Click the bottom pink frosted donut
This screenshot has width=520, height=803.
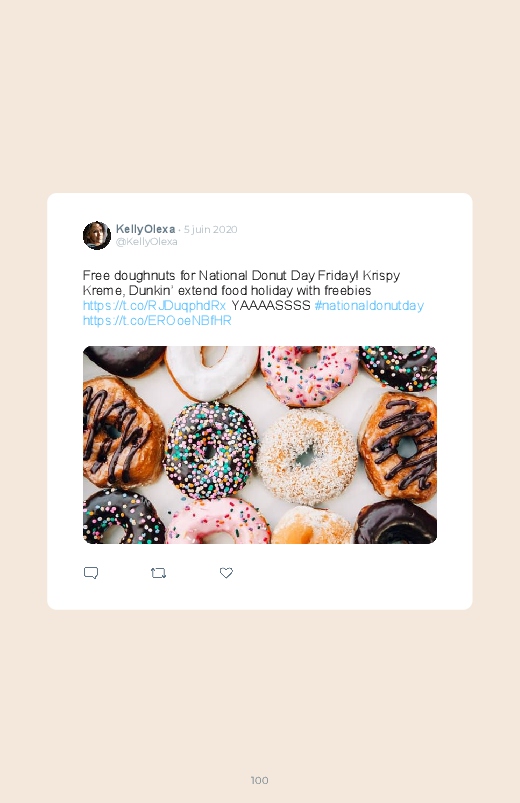coord(218,522)
